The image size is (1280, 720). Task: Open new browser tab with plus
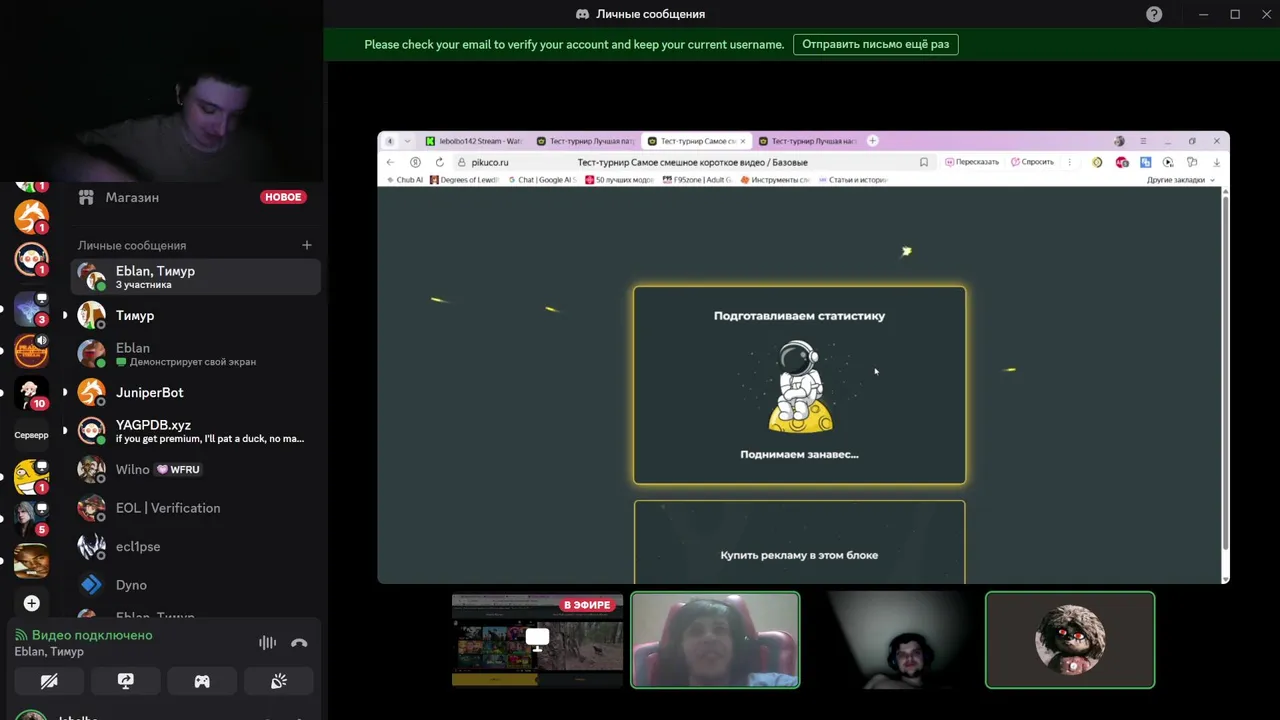pos(872,141)
